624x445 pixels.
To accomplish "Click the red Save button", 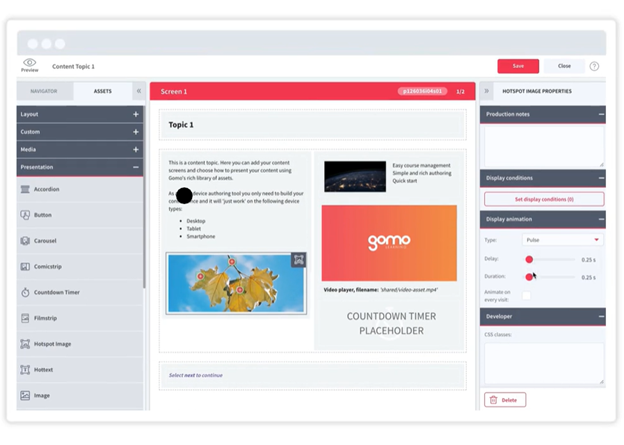I will pyautogui.click(x=517, y=66).
